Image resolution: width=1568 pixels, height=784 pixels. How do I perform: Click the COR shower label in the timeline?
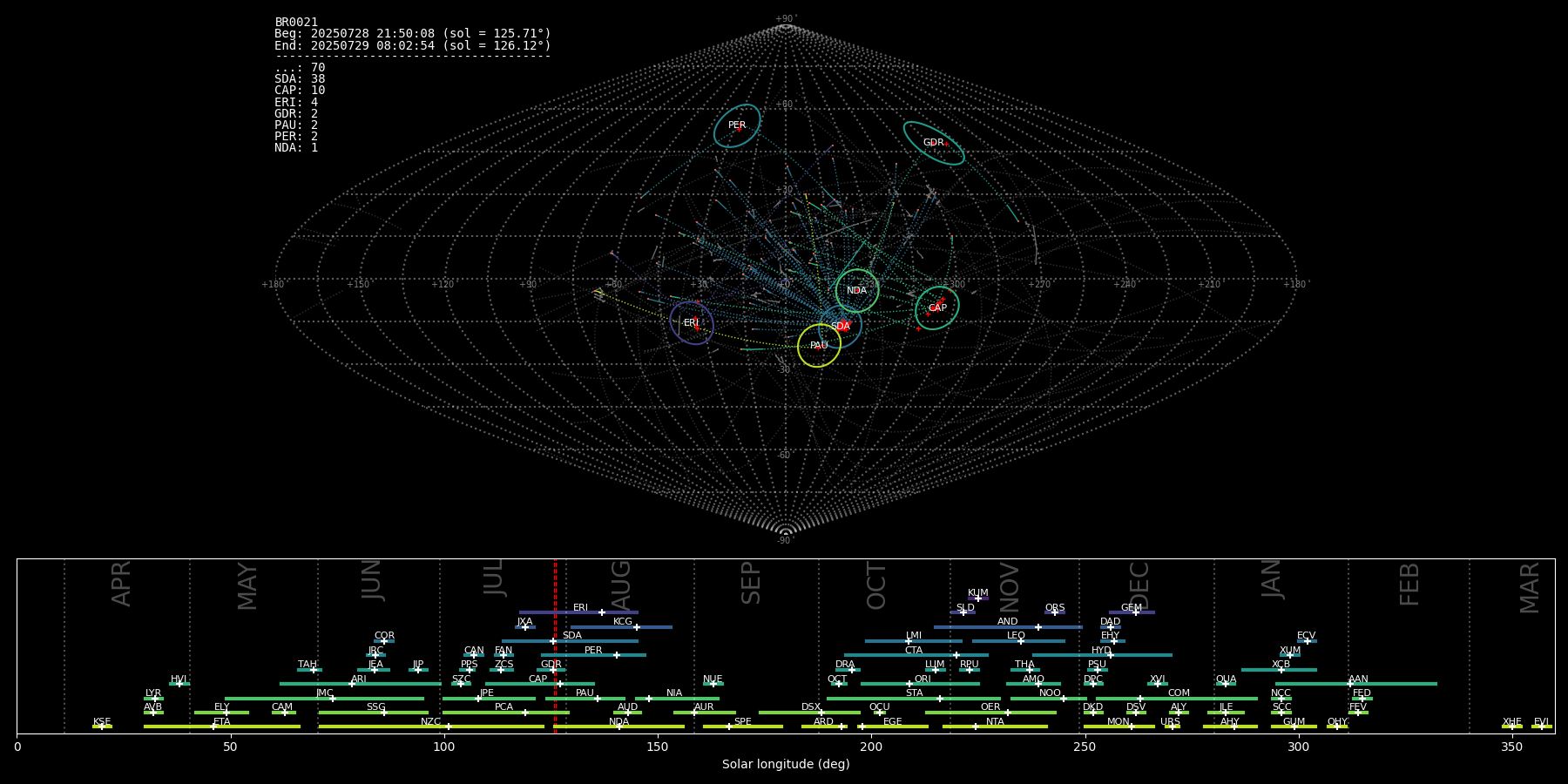[x=384, y=636]
